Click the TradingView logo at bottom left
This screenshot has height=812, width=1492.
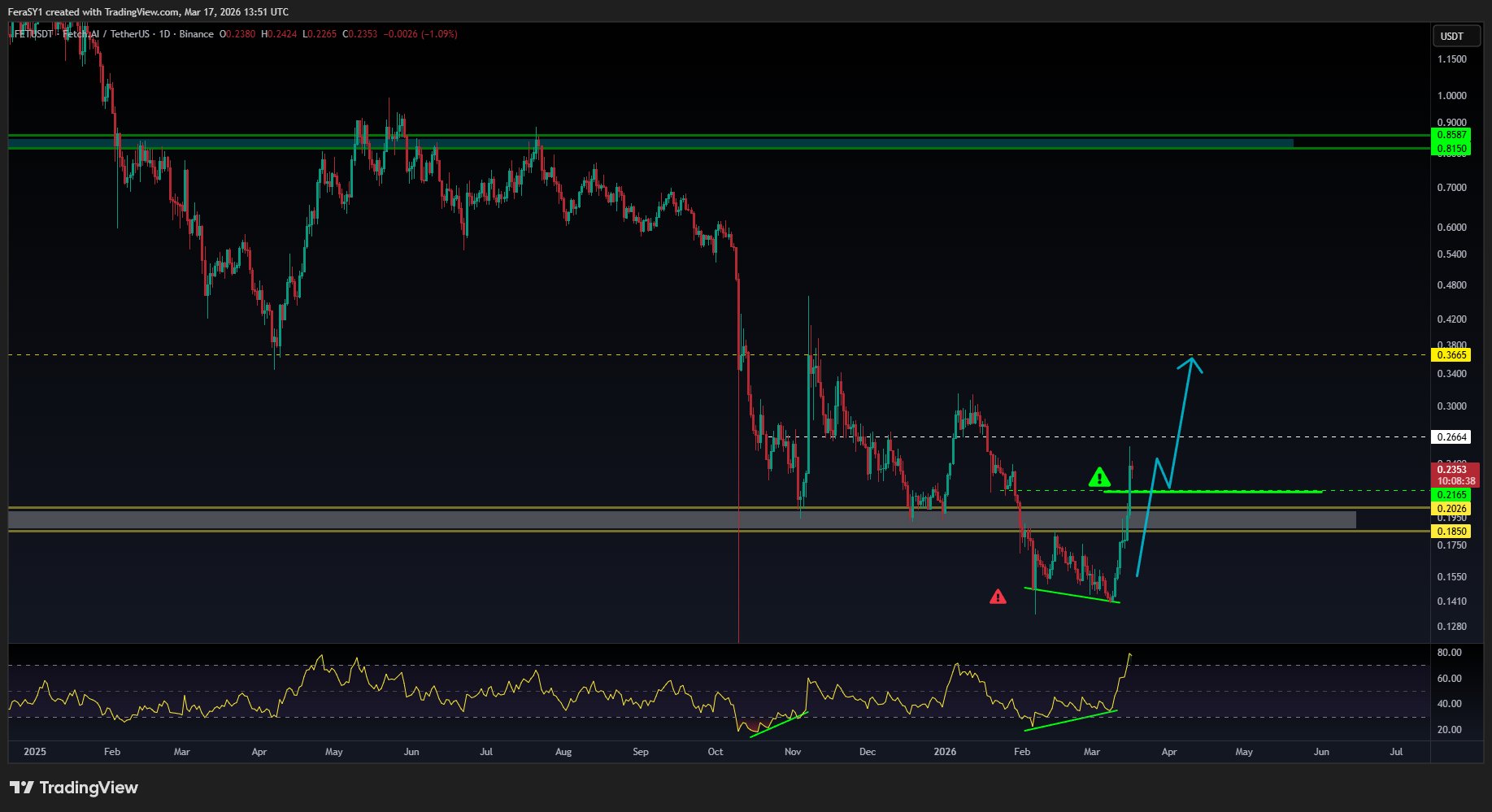74,788
